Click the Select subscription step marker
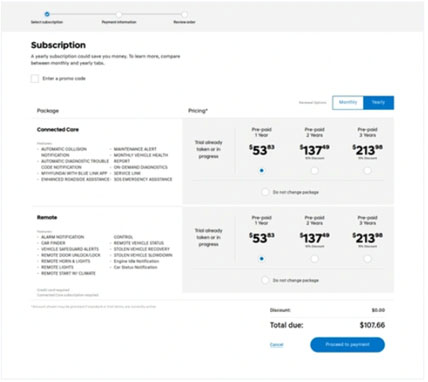 tap(47, 14)
